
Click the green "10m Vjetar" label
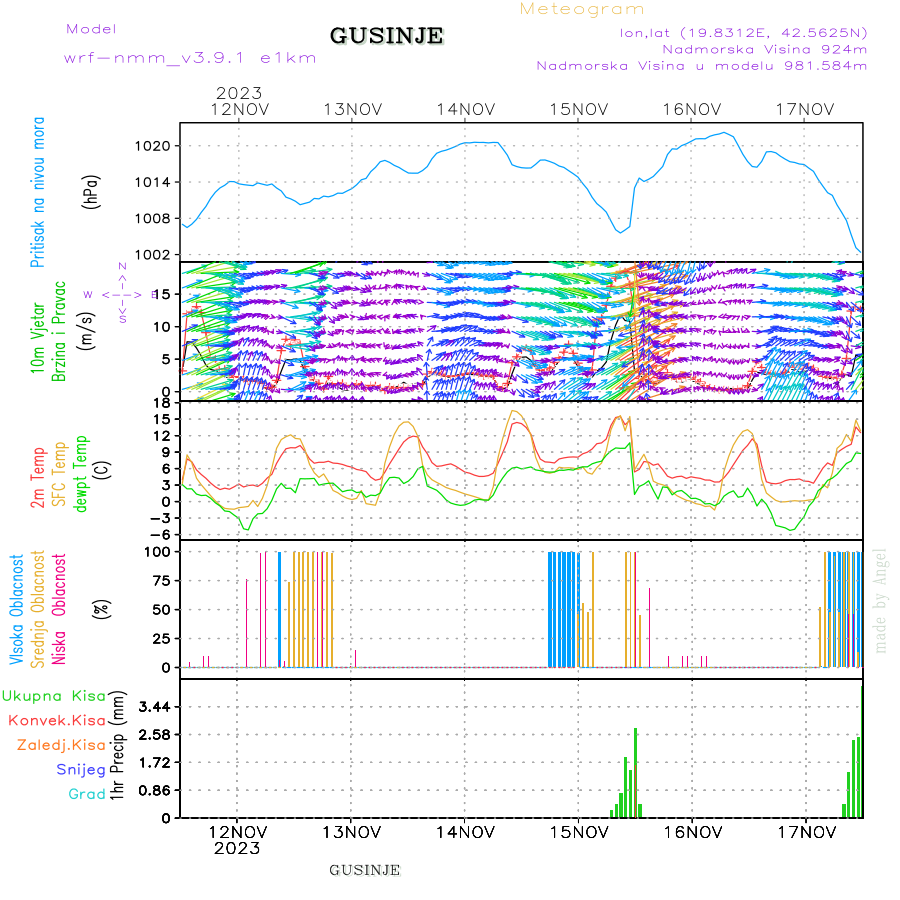click(38, 338)
